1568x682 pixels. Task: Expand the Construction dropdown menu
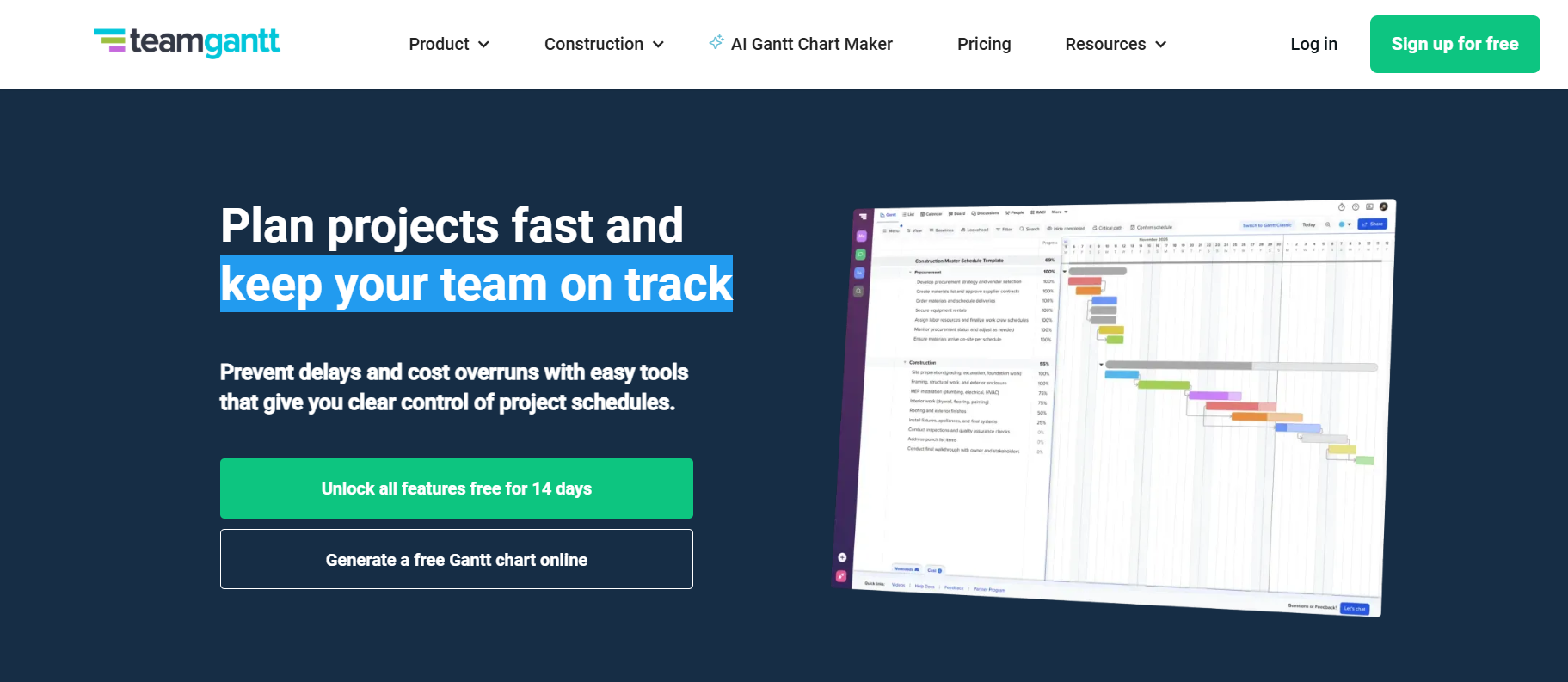604,44
